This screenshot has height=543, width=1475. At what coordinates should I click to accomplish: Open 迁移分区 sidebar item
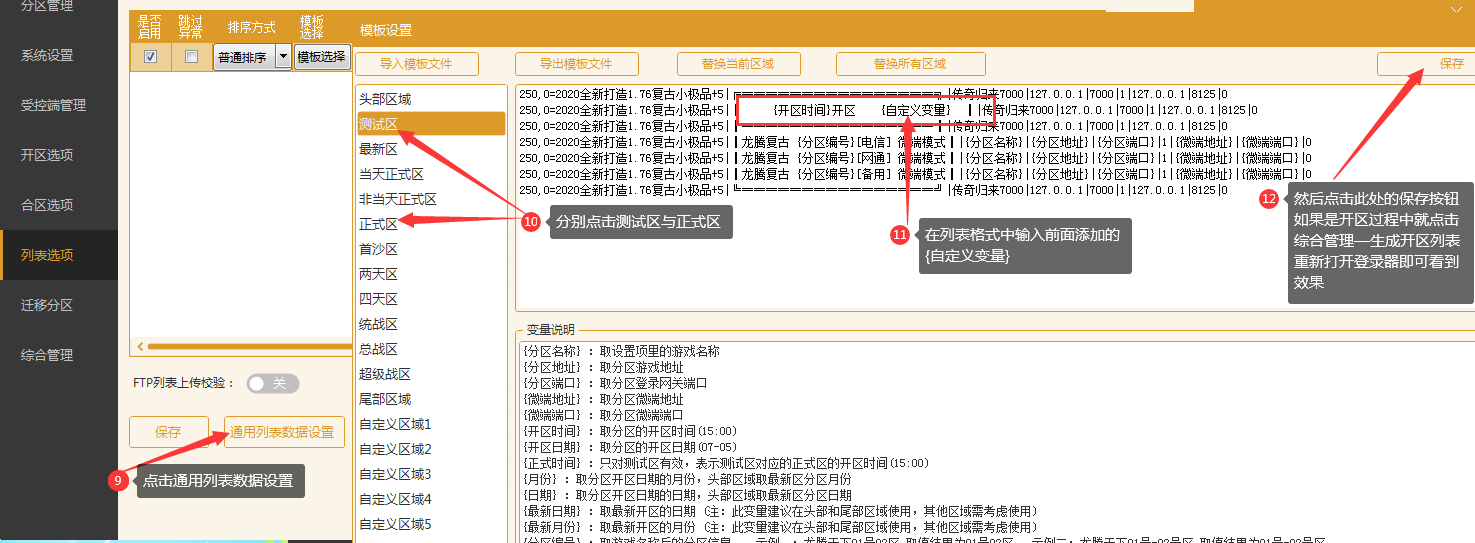click(x=47, y=305)
